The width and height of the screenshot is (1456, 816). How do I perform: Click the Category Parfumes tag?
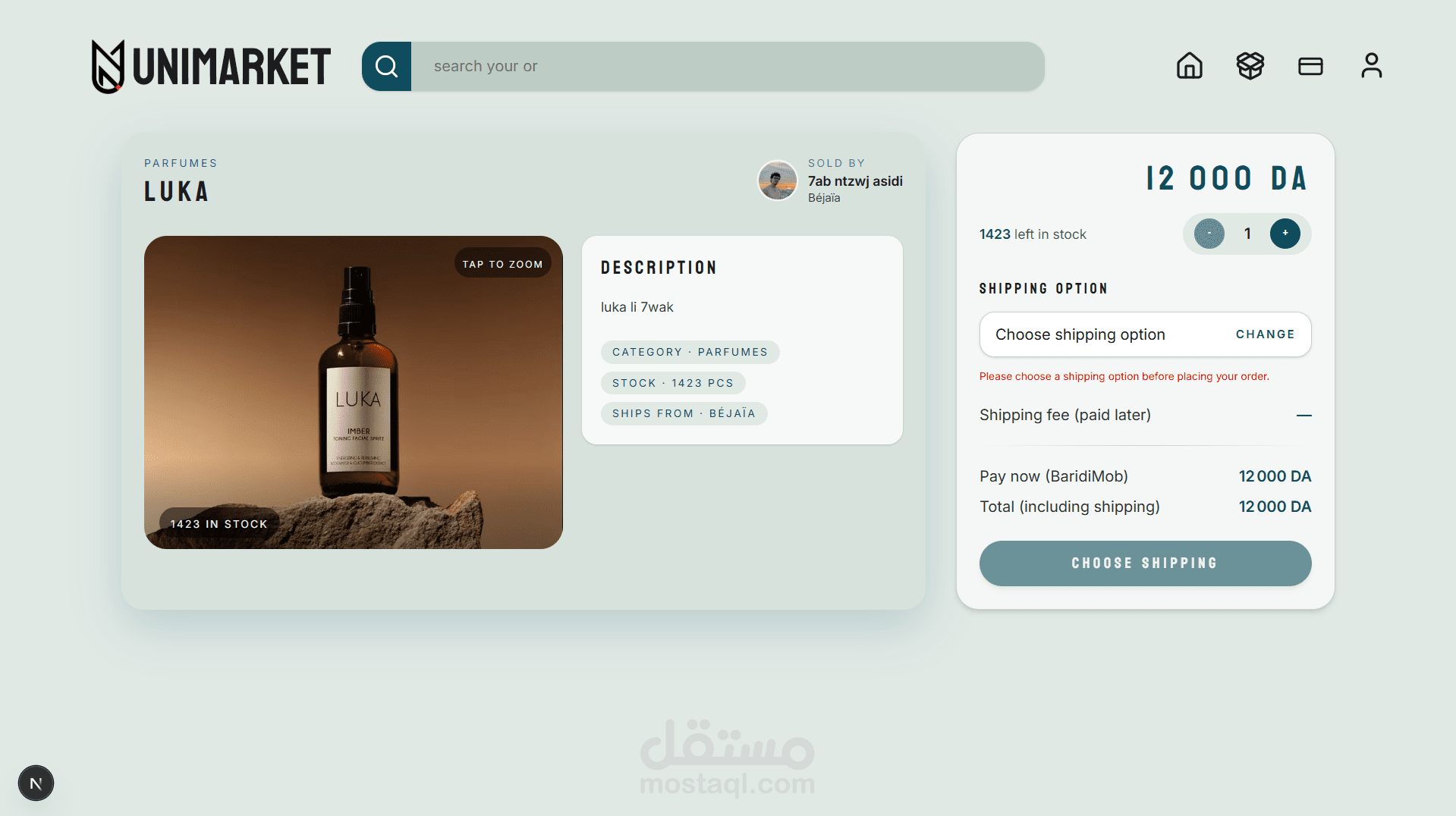[x=690, y=352]
